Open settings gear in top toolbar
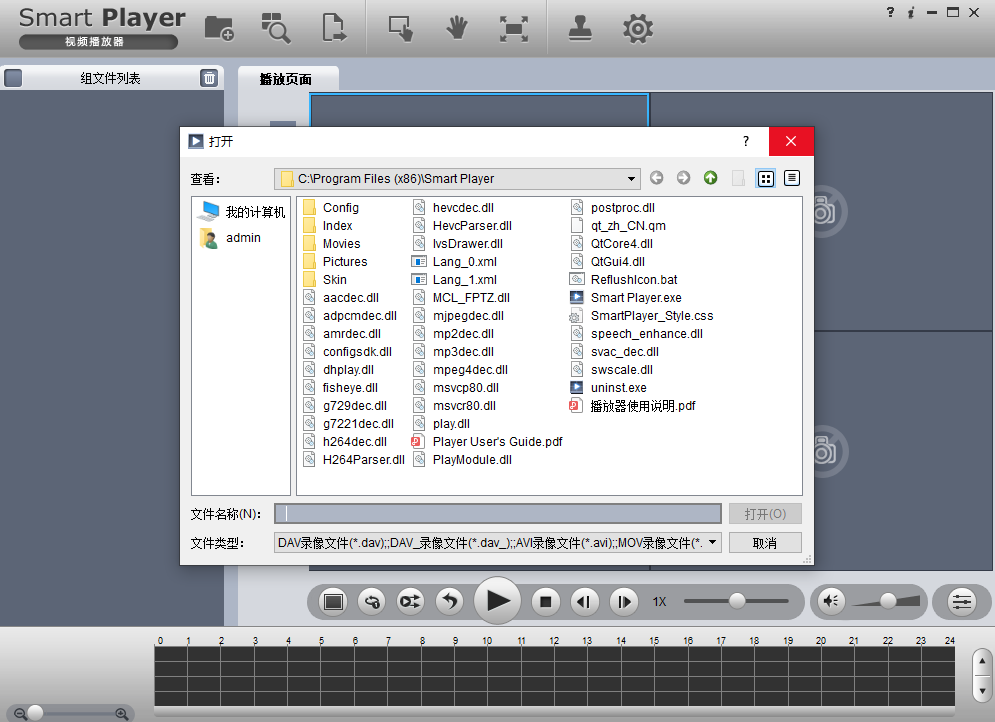The height and width of the screenshot is (722, 995). (638, 28)
